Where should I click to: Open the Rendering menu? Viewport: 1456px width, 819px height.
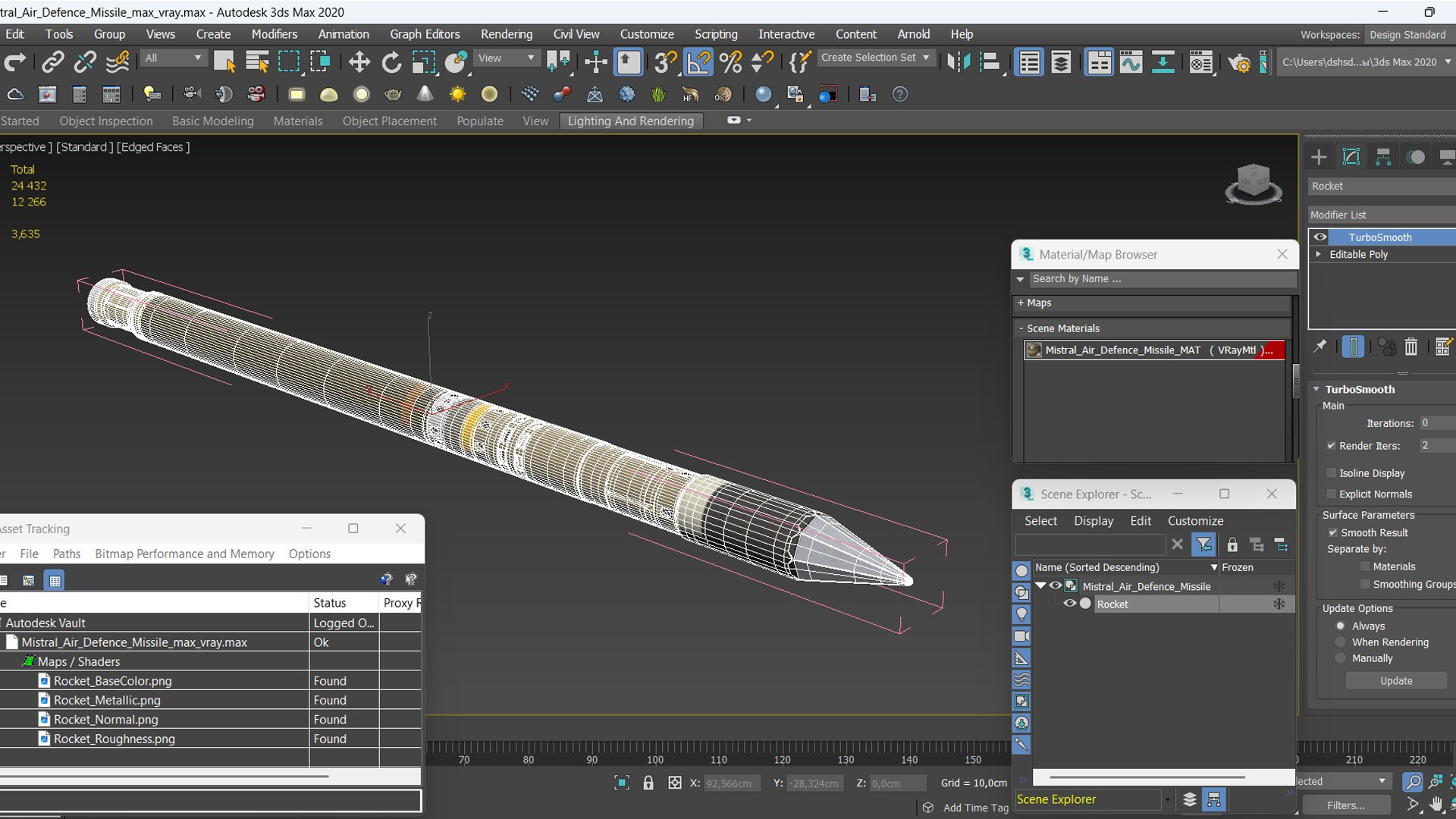coord(507,34)
